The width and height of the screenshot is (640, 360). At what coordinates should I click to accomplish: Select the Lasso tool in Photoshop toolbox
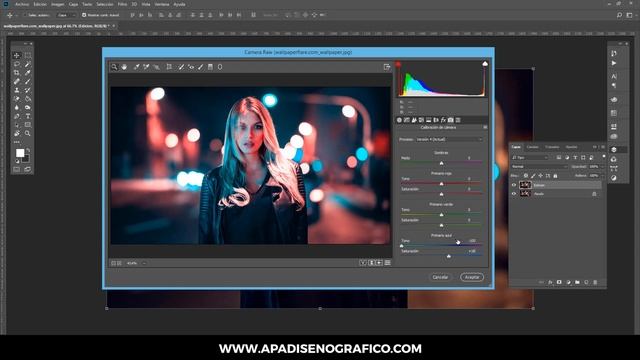point(17,64)
